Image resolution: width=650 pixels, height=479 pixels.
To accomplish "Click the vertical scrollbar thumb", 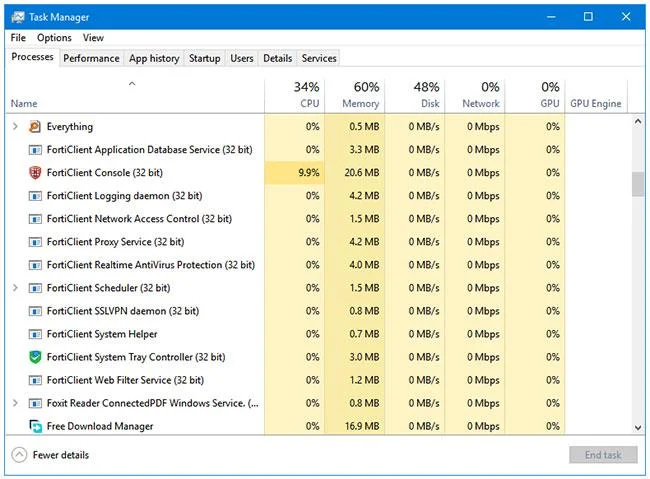I will tap(638, 184).
